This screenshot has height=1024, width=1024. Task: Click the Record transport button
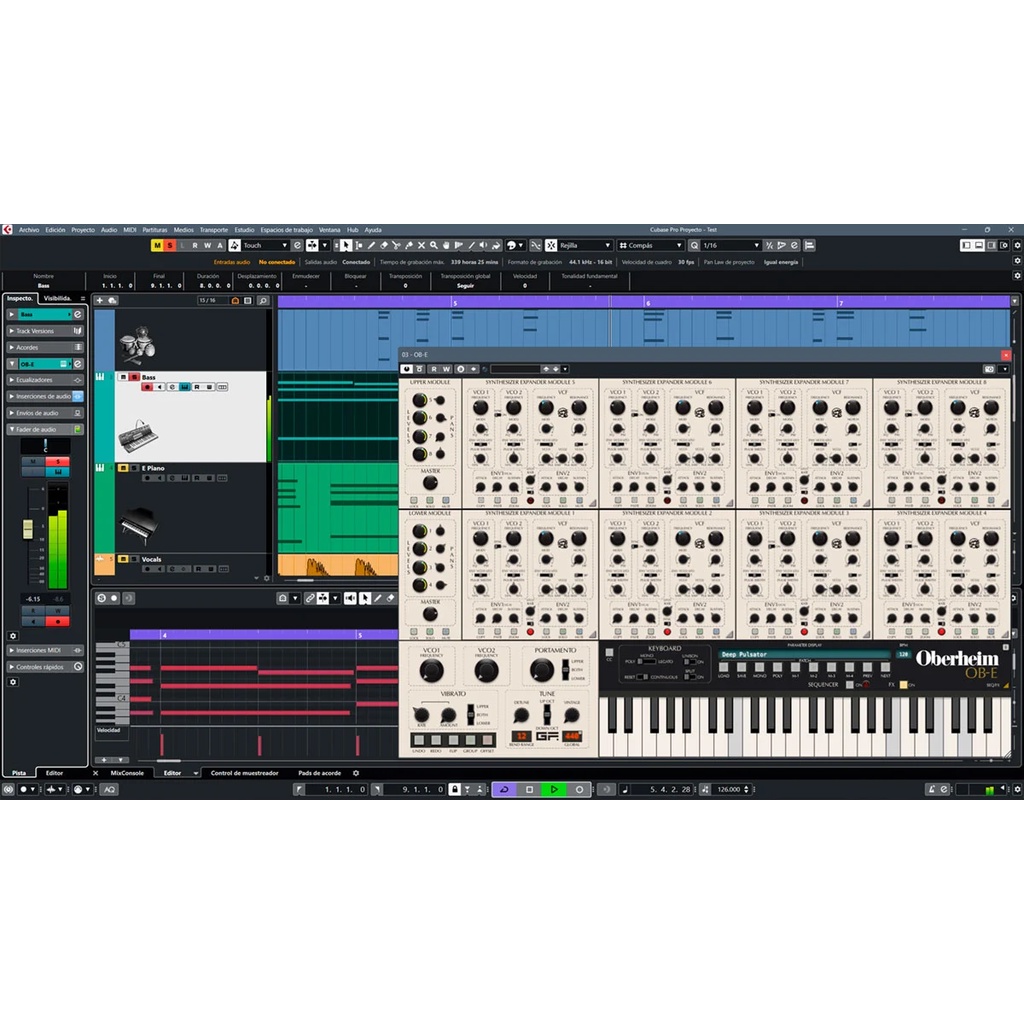(579, 790)
